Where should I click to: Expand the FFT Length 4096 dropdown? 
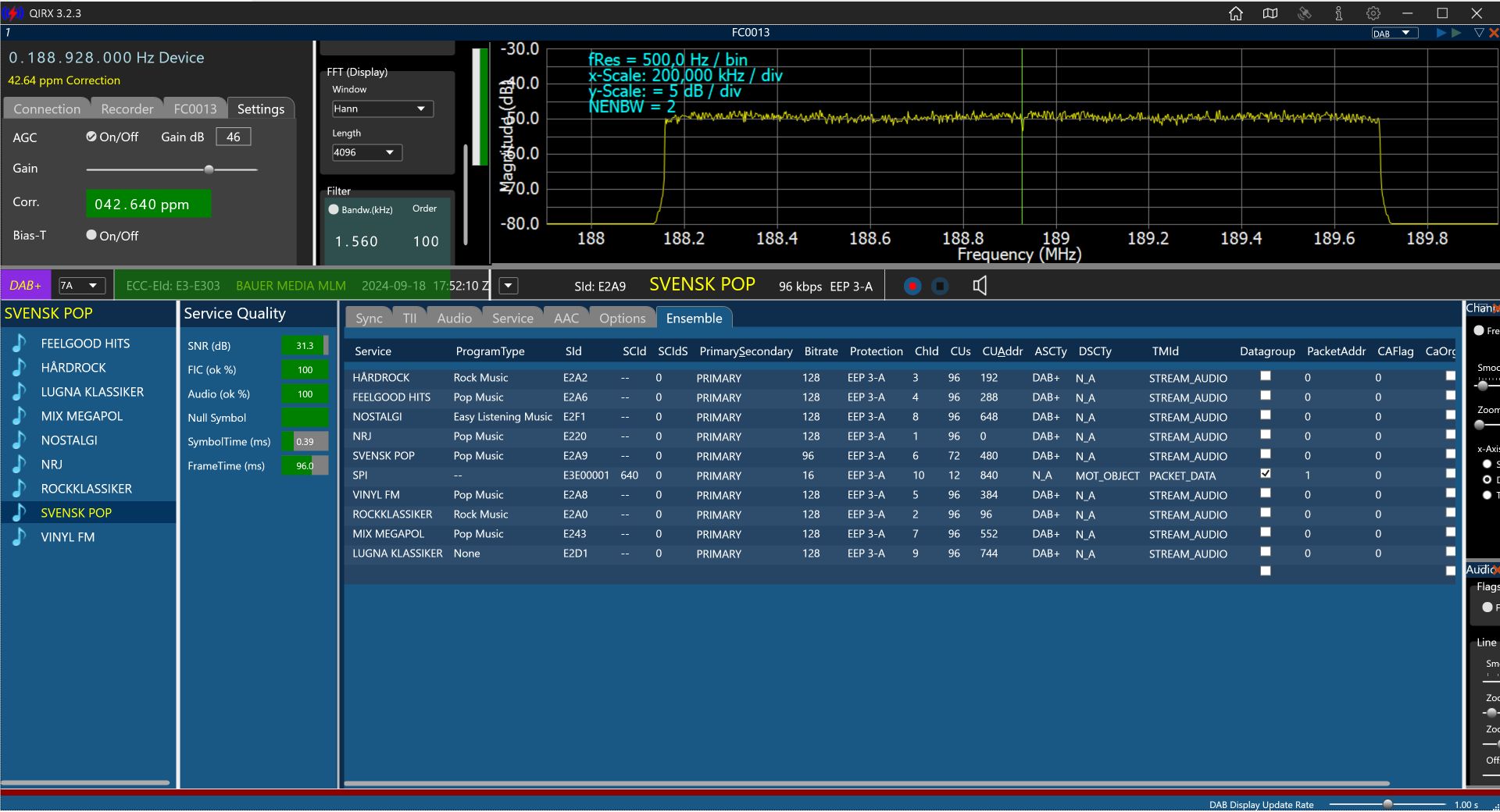coord(366,153)
